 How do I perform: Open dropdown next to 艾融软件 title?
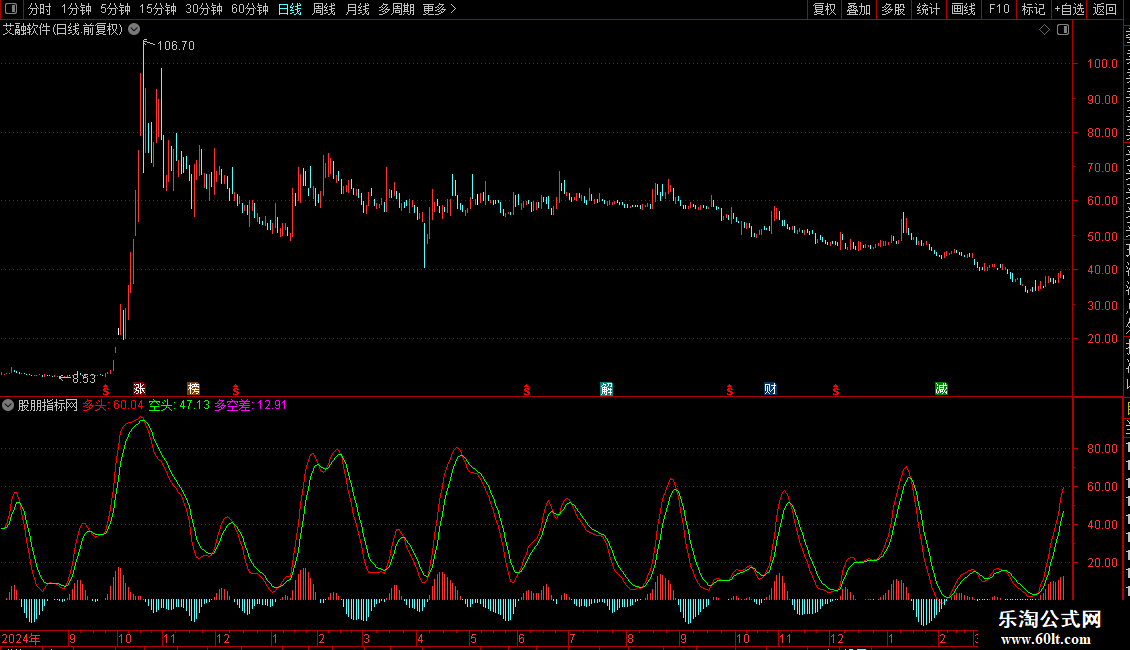coord(134,29)
